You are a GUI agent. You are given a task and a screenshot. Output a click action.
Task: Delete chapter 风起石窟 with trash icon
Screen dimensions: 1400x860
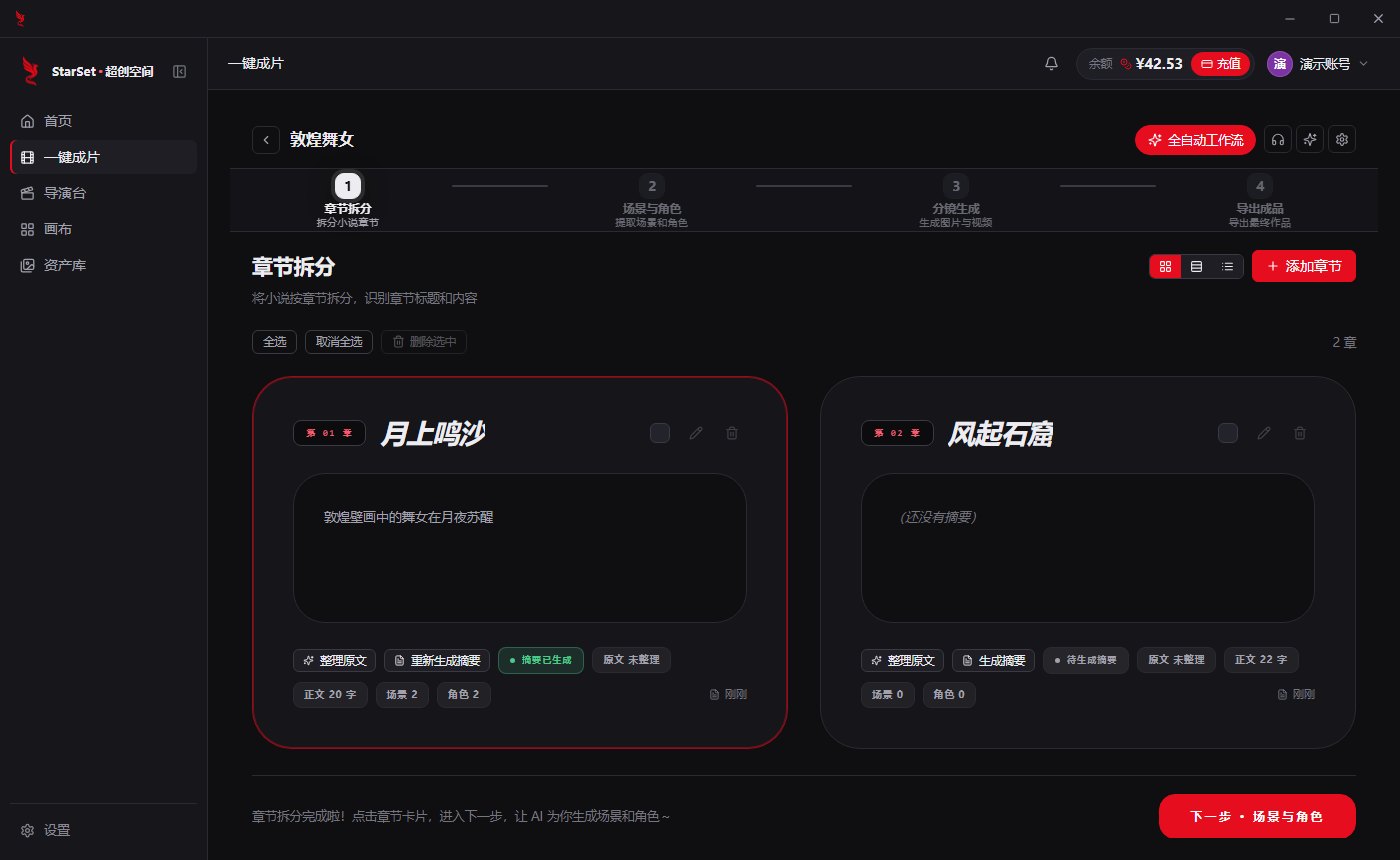pos(1300,433)
